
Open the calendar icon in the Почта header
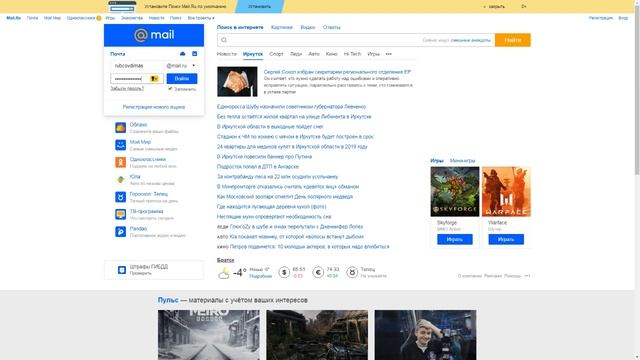(195, 54)
